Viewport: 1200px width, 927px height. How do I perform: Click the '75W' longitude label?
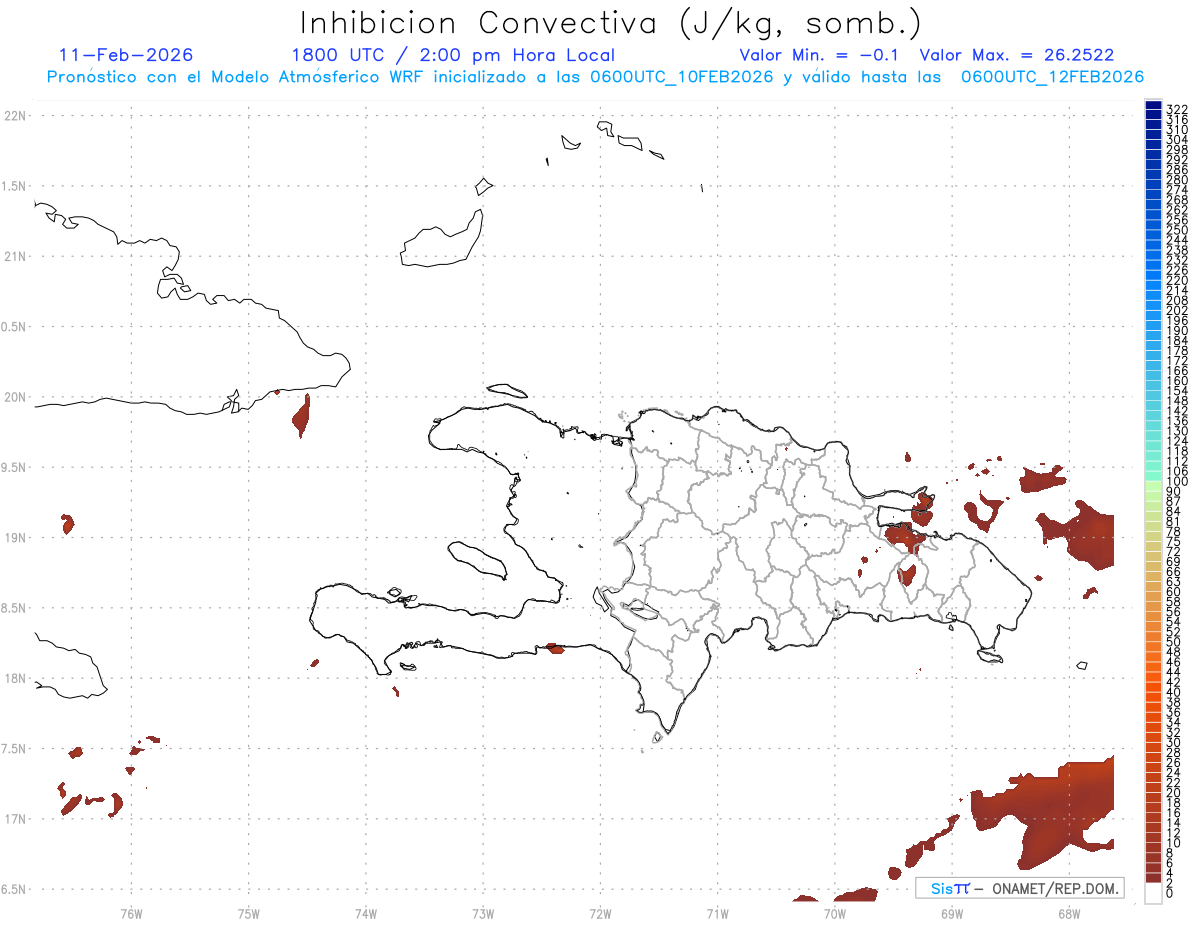point(248,913)
